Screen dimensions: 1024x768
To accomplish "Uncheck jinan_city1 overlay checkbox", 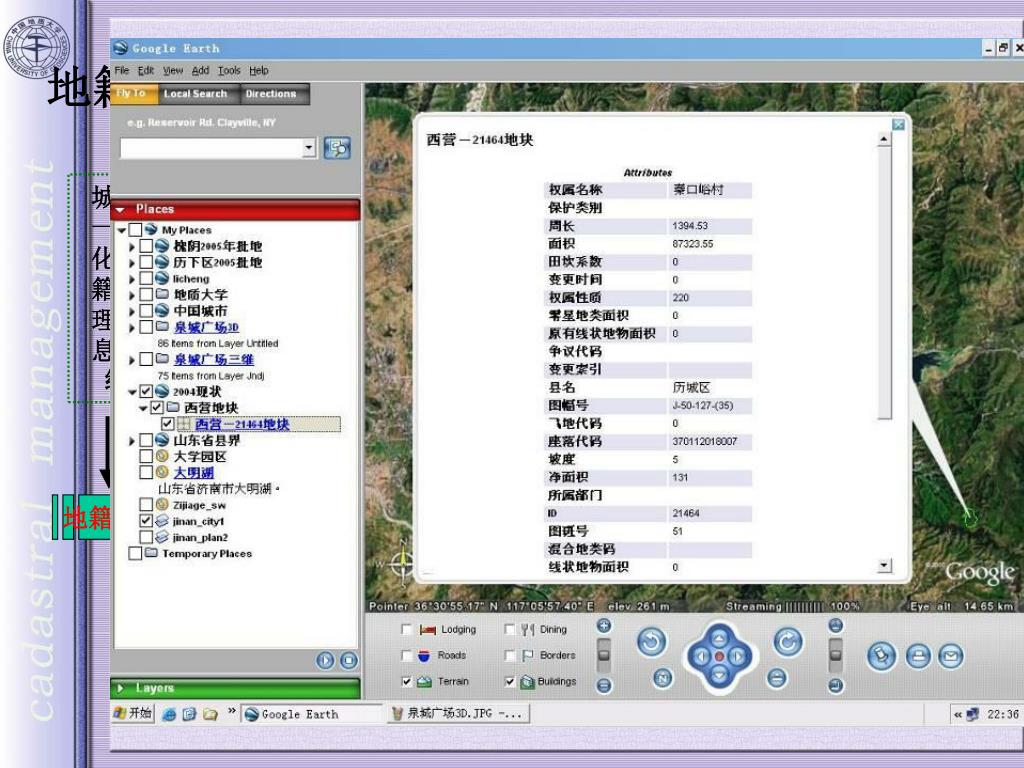I will click(x=146, y=520).
